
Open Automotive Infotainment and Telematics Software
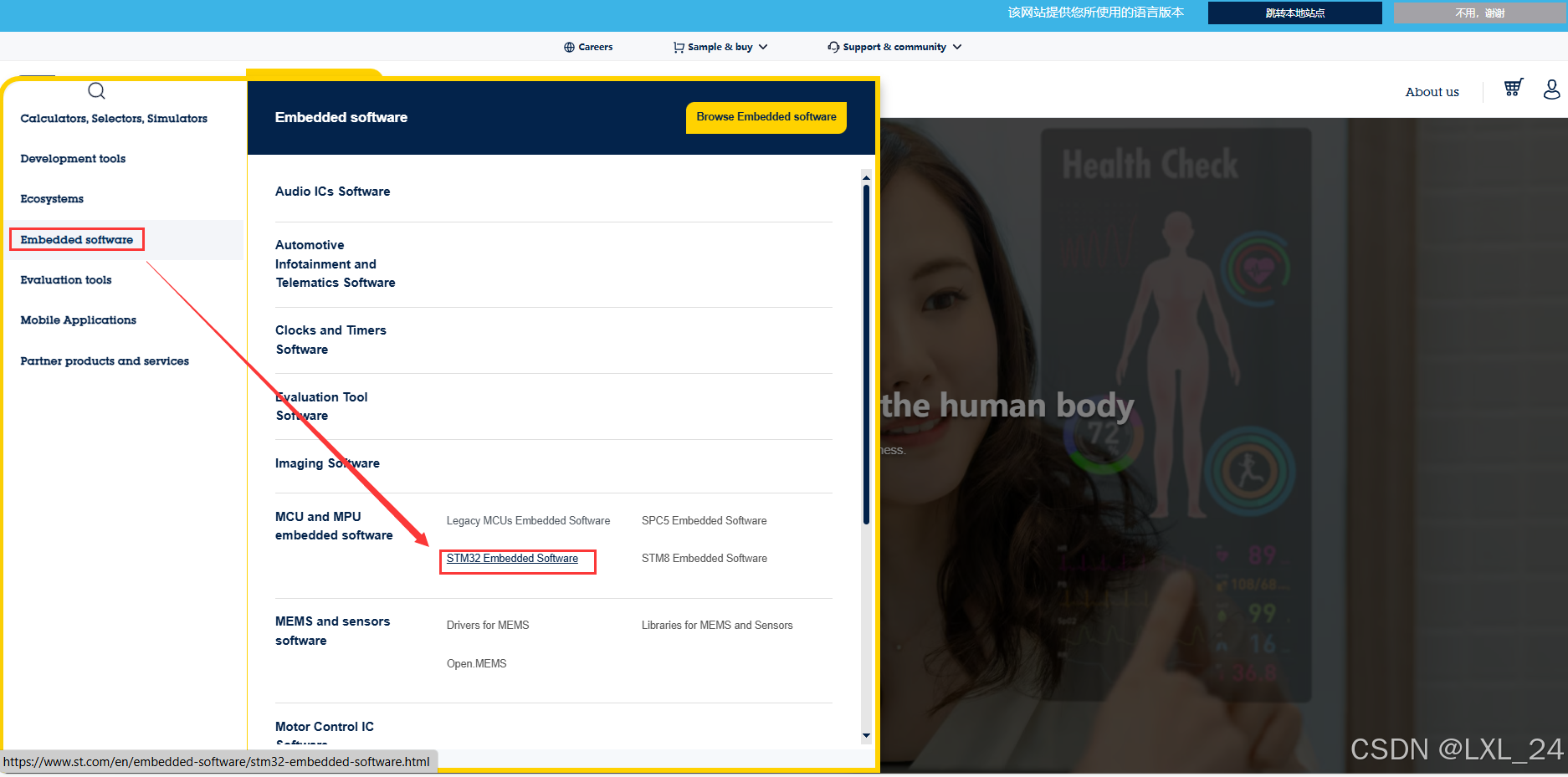point(336,264)
